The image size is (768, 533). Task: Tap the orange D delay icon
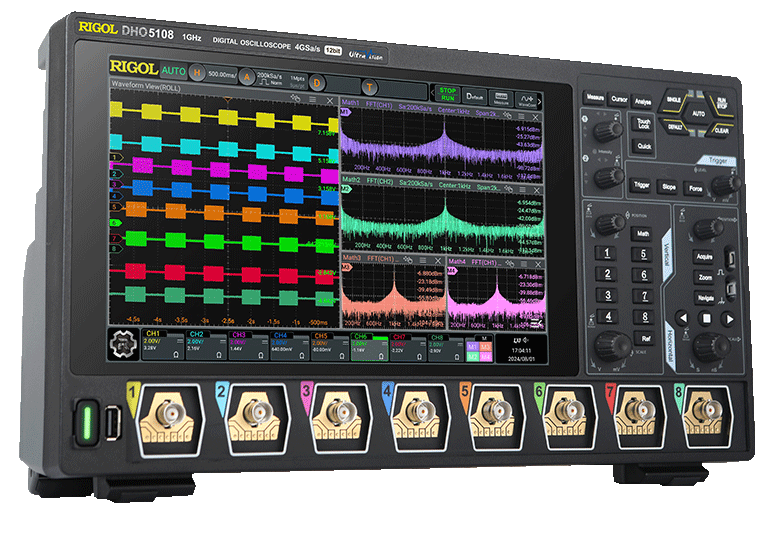click(317, 83)
